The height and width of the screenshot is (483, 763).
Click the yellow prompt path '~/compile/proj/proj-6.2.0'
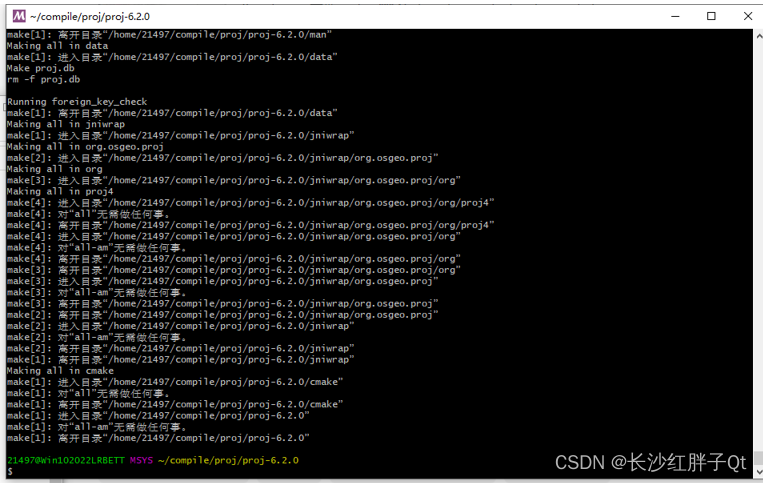(x=228, y=460)
